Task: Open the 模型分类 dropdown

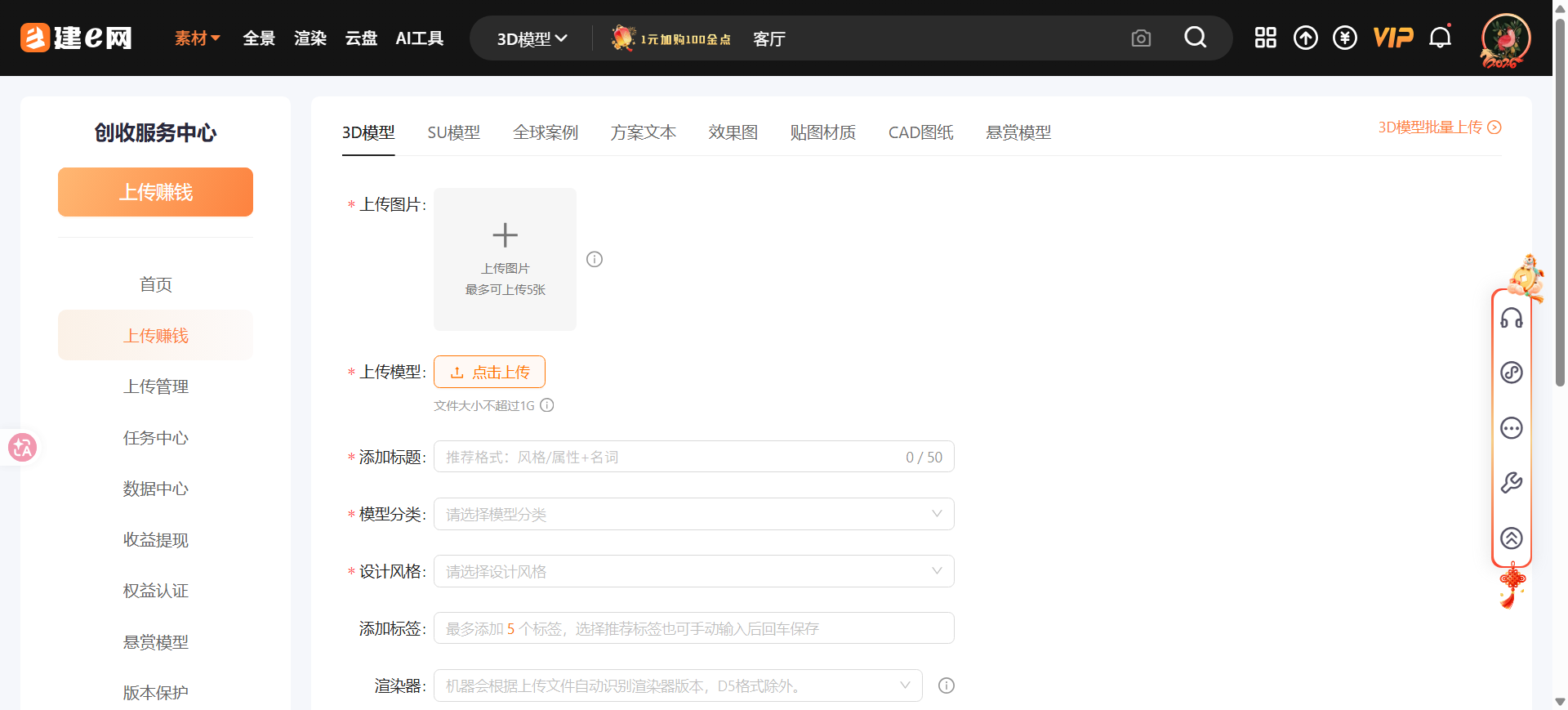Action: [x=693, y=514]
